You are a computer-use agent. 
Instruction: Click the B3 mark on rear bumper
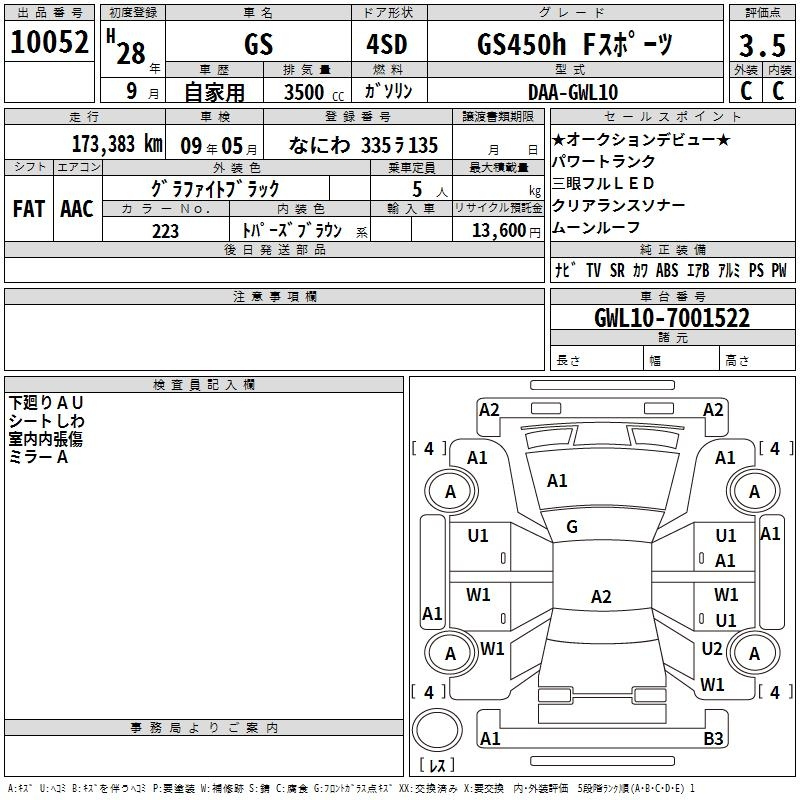(x=713, y=738)
